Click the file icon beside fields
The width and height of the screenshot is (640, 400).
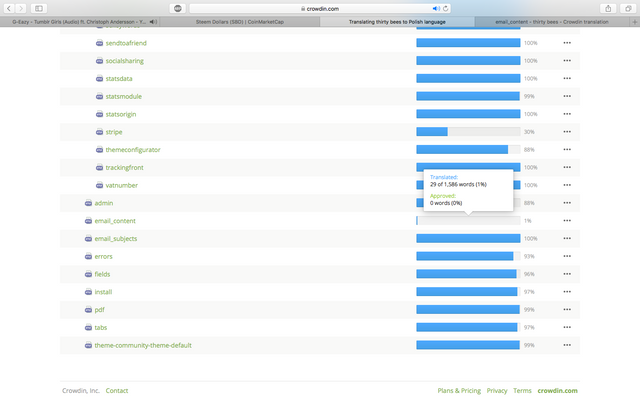point(88,274)
